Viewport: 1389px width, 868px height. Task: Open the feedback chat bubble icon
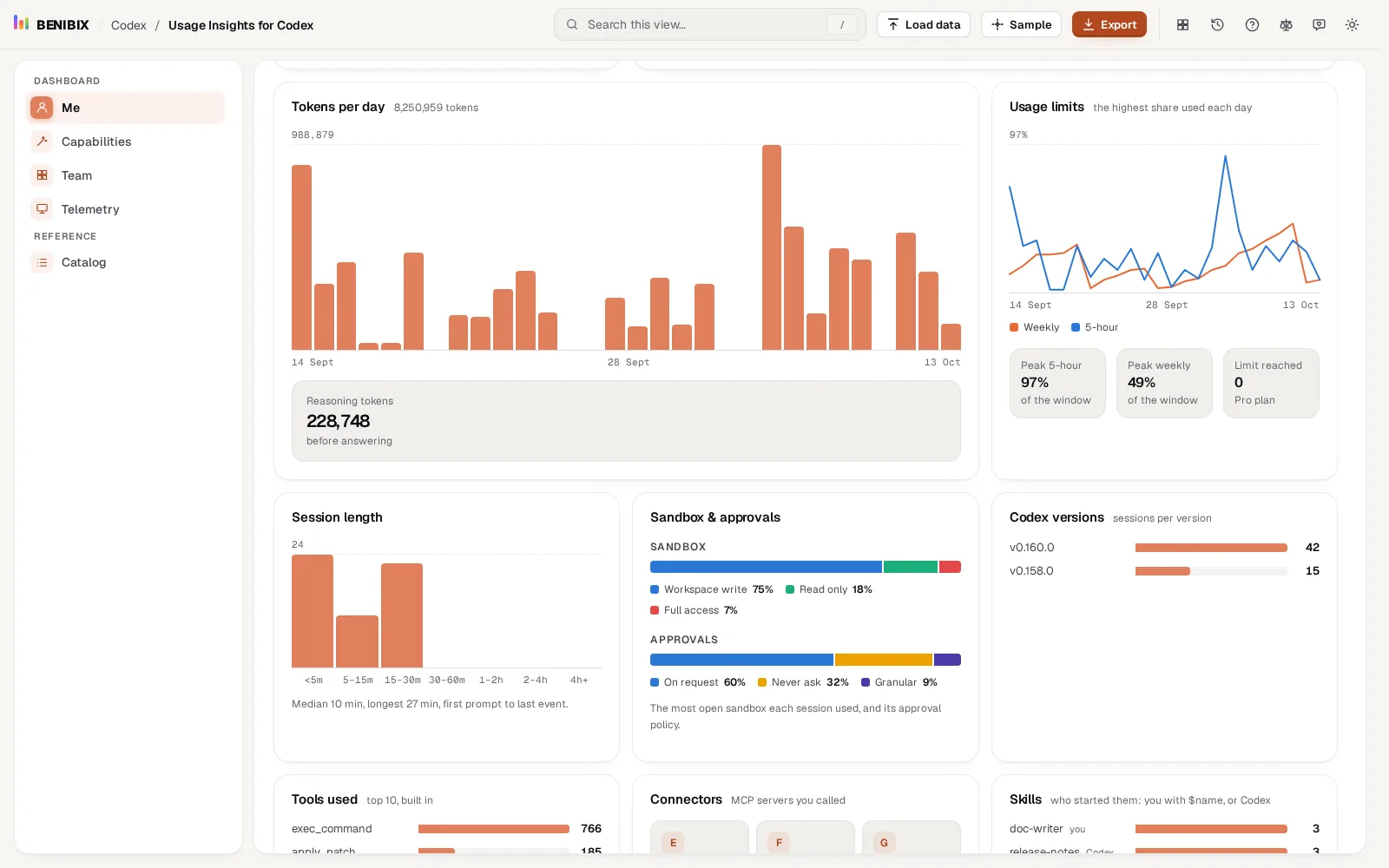pyautogui.click(x=1319, y=25)
